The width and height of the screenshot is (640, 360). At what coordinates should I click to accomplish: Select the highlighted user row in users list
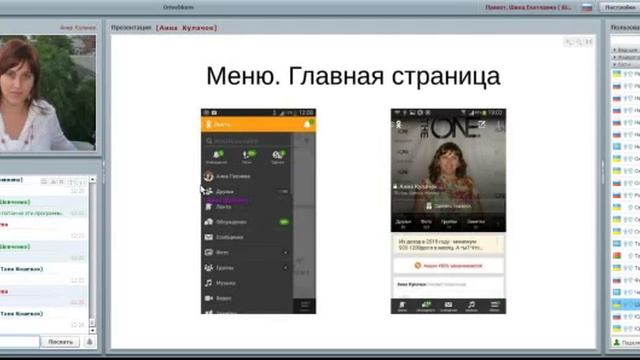(626, 304)
